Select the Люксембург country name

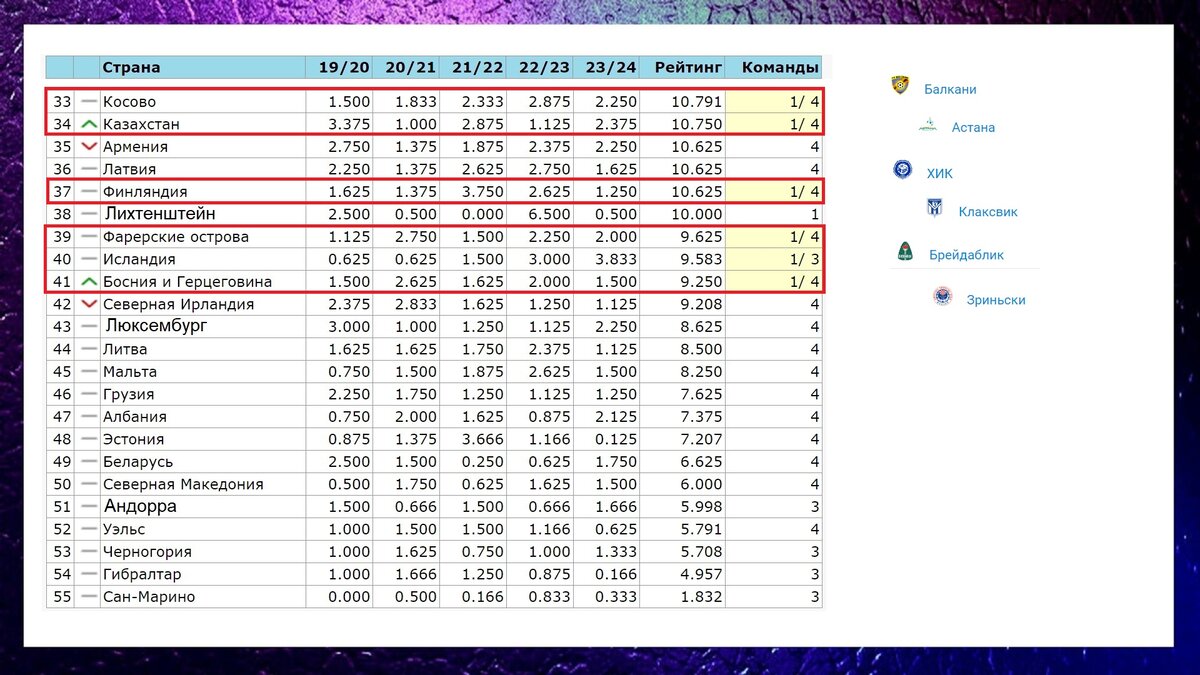pyautogui.click(x=156, y=326)
